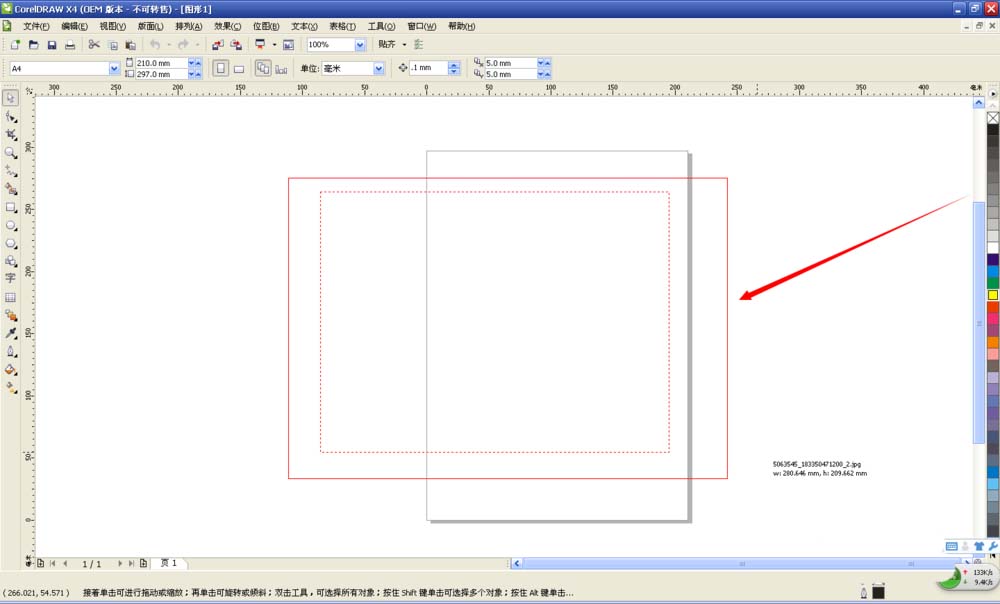Switch page to portrait orientation
The image size is (1000, 604).
coord(221,68)
